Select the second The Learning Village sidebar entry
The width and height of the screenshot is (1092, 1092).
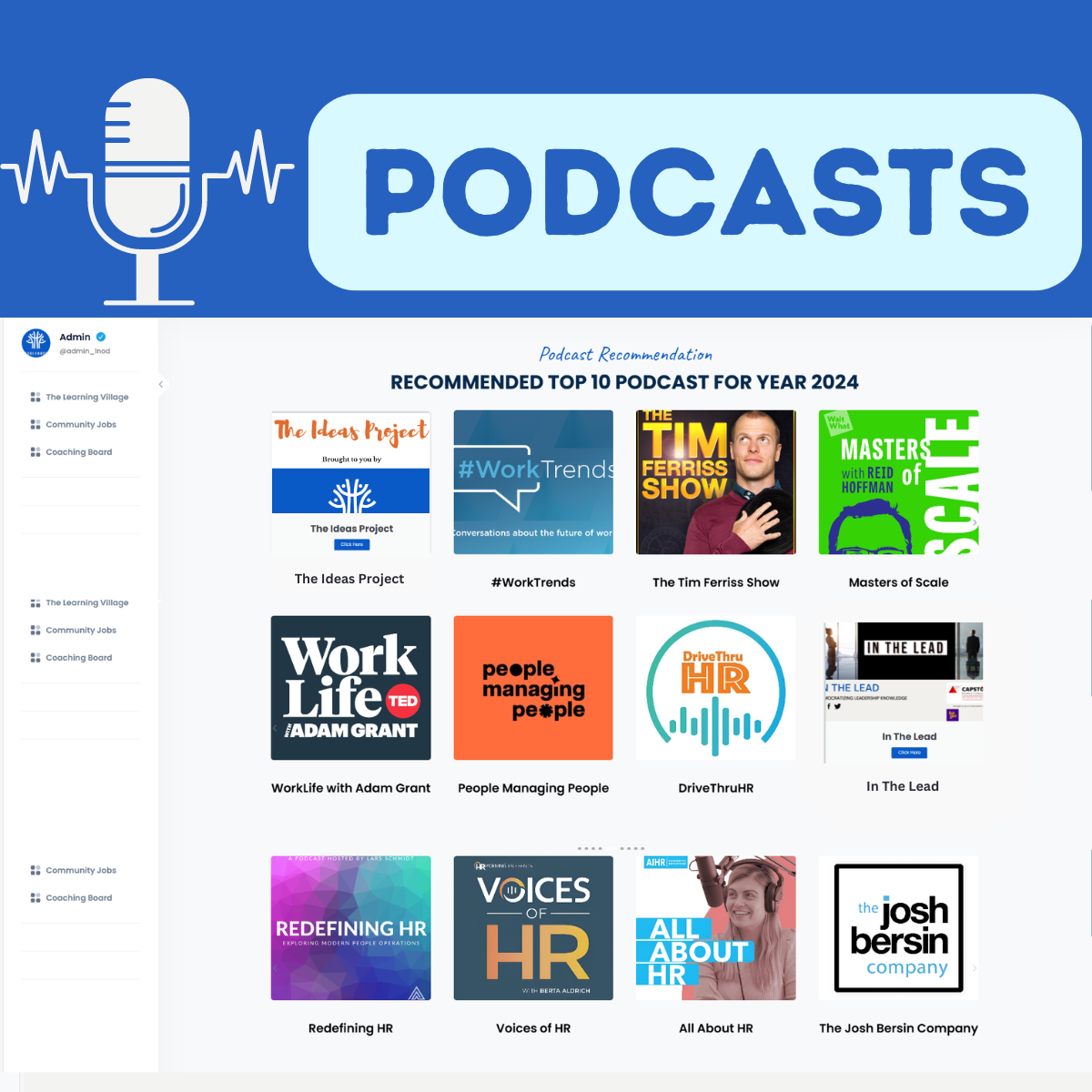(x=80, y=602)
